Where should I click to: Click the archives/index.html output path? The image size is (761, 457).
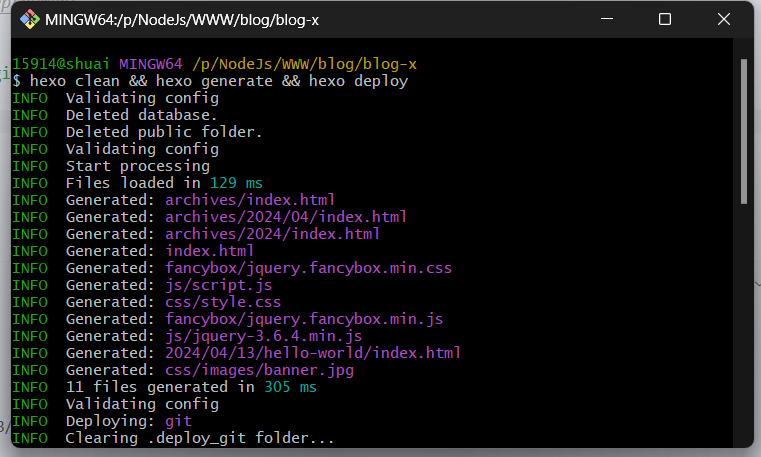point(250,200)
